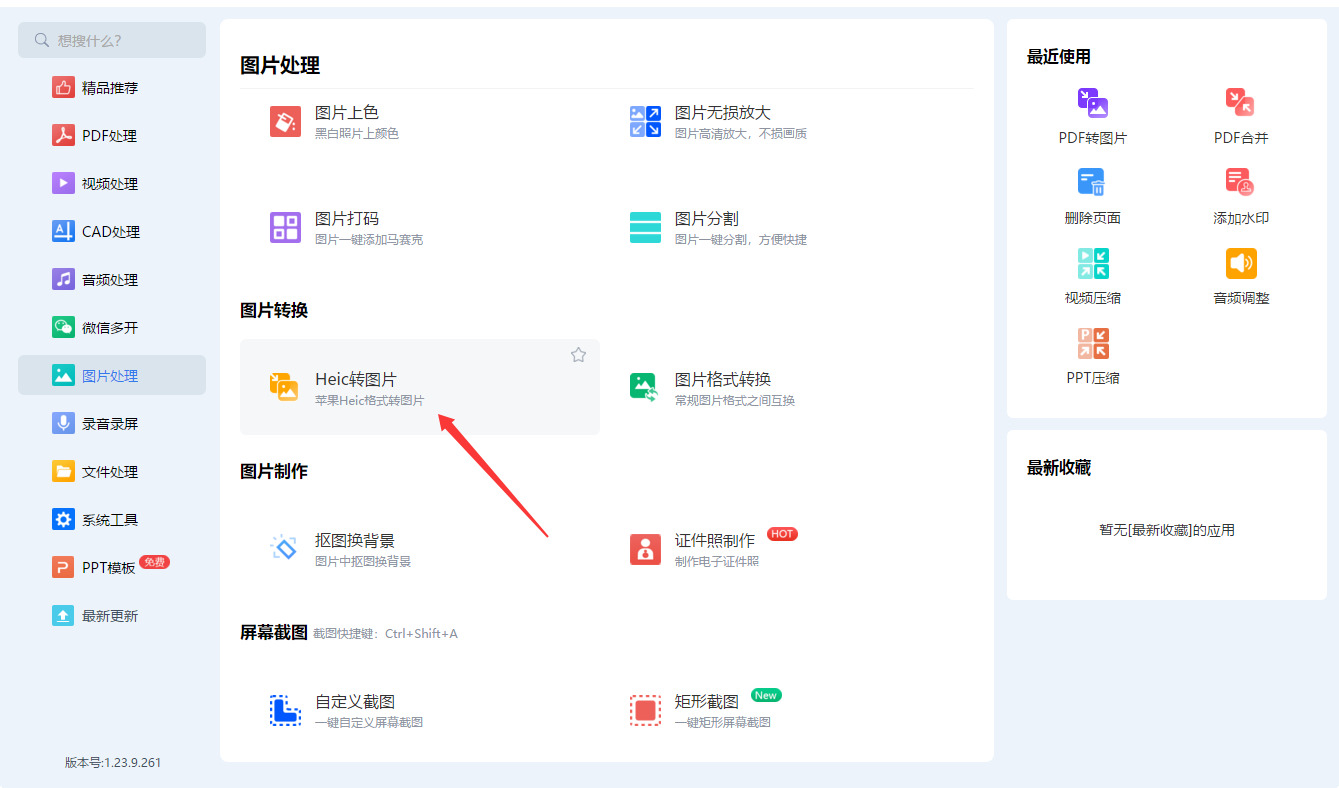The image size is (1339, 788).
Task: Select CAD处理 in the sidebar
Action: [x=112, y=232]
